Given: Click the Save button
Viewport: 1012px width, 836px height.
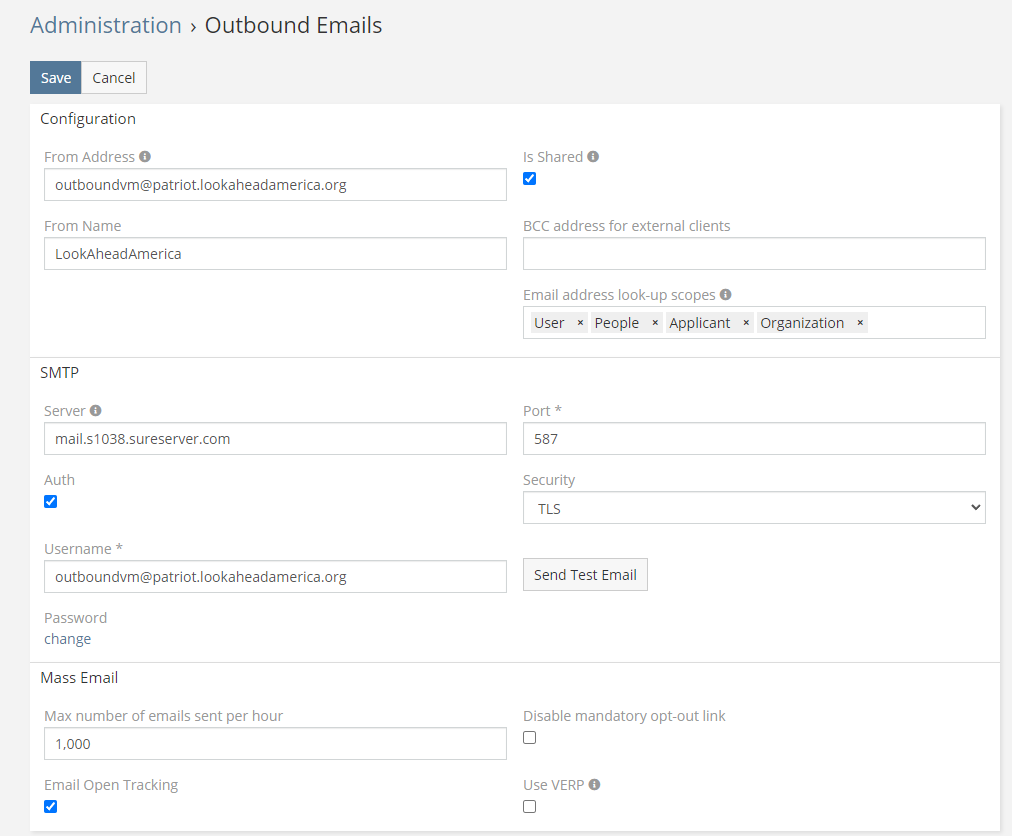Looking at the screenshot, I should click(56, 78).
